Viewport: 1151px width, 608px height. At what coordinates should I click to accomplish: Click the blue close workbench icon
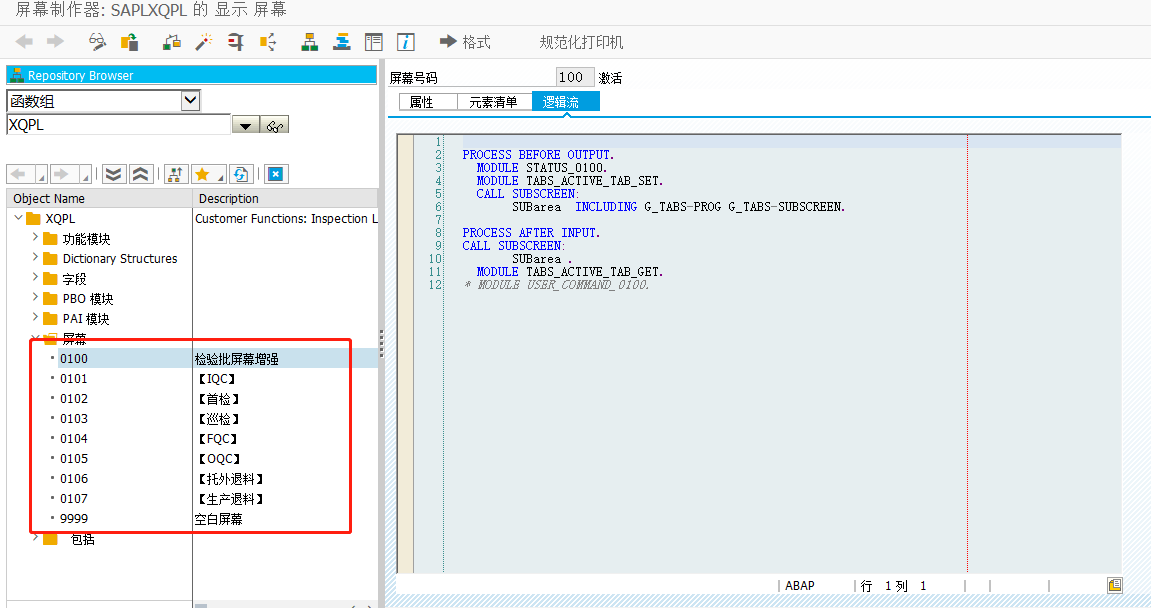click(275, 173)
